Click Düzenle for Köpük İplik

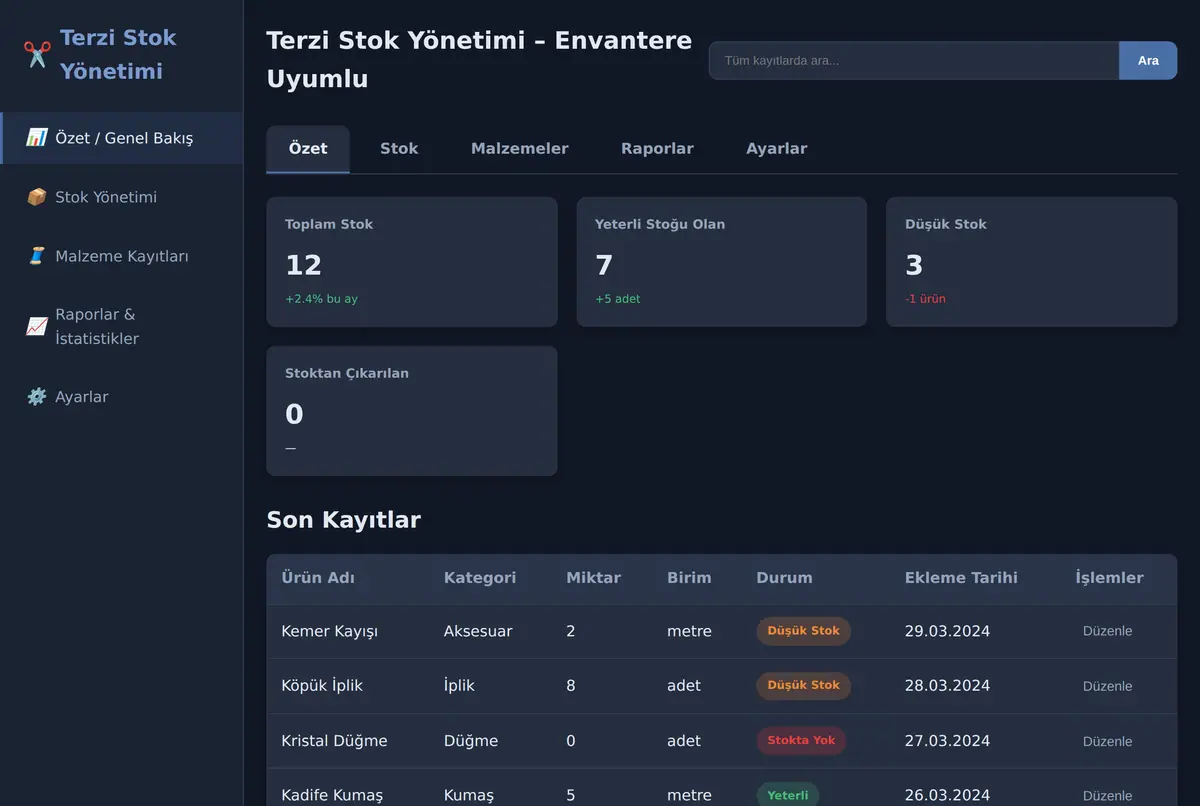(1107, 686)
